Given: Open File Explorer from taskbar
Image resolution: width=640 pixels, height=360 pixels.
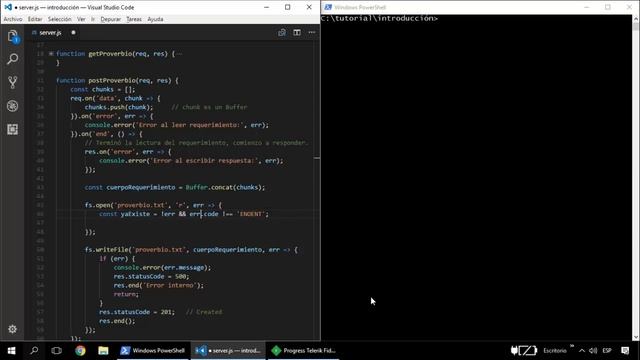Looking at the screenshot, I should pyautogui.click(x=103, y=351).
